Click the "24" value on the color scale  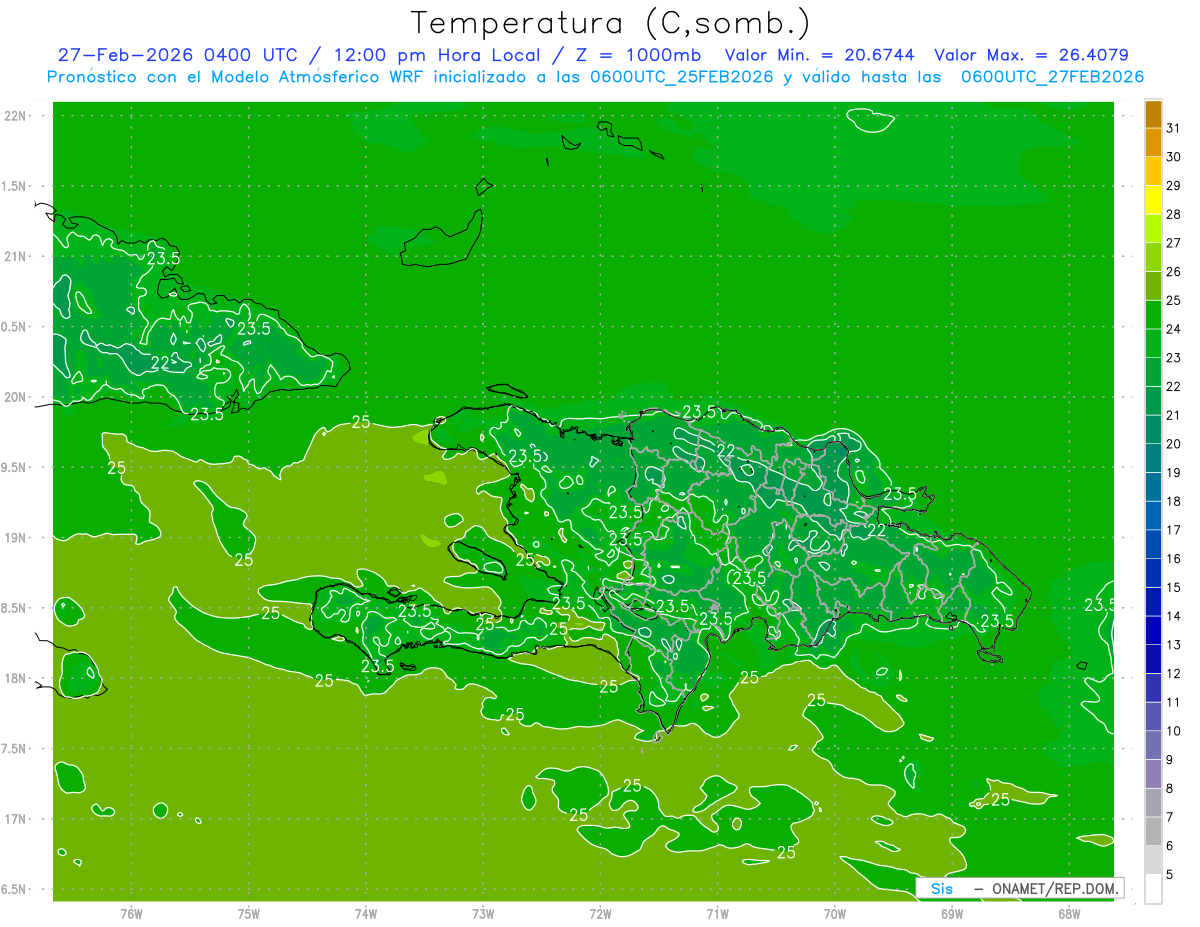(x=1174, y=329)
